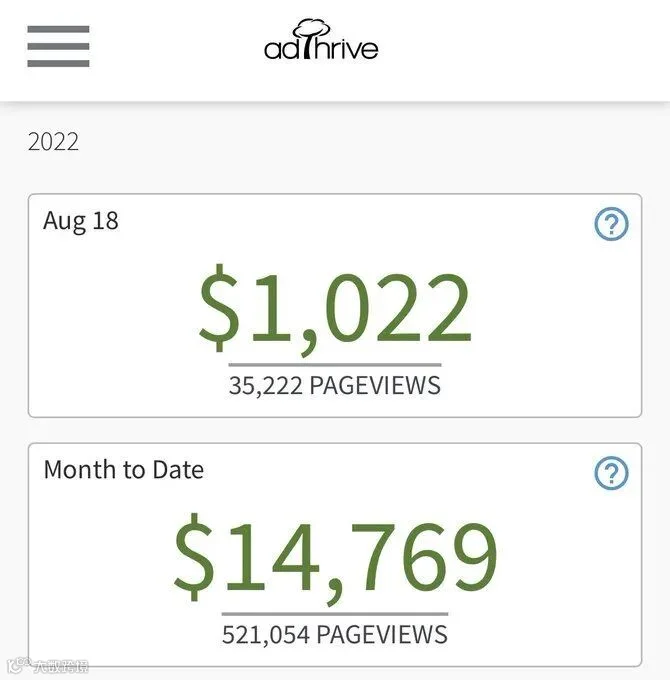Open help icon on Aug 18 card

coord(611,224)
